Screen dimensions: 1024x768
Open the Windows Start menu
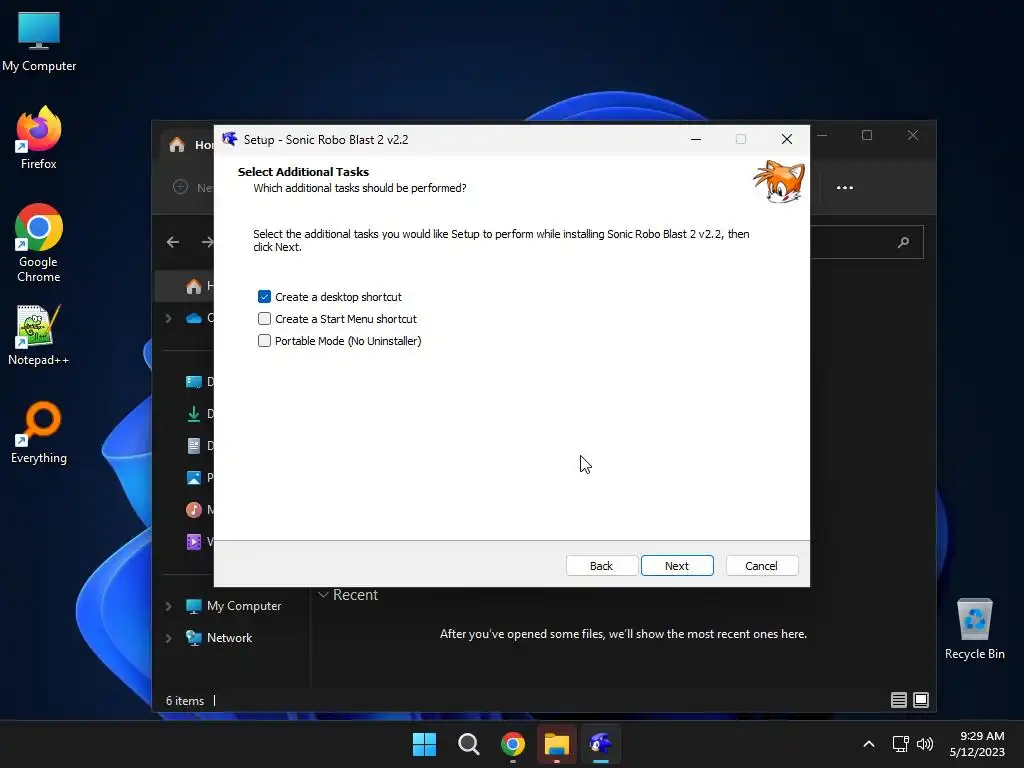[424, 744]
